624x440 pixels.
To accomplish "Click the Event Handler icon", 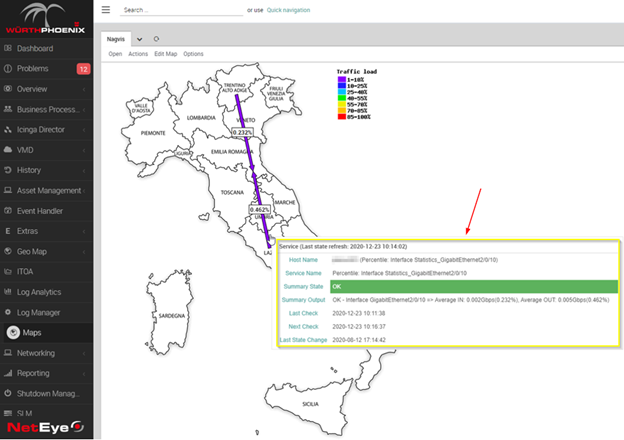I will pos(8,210).
